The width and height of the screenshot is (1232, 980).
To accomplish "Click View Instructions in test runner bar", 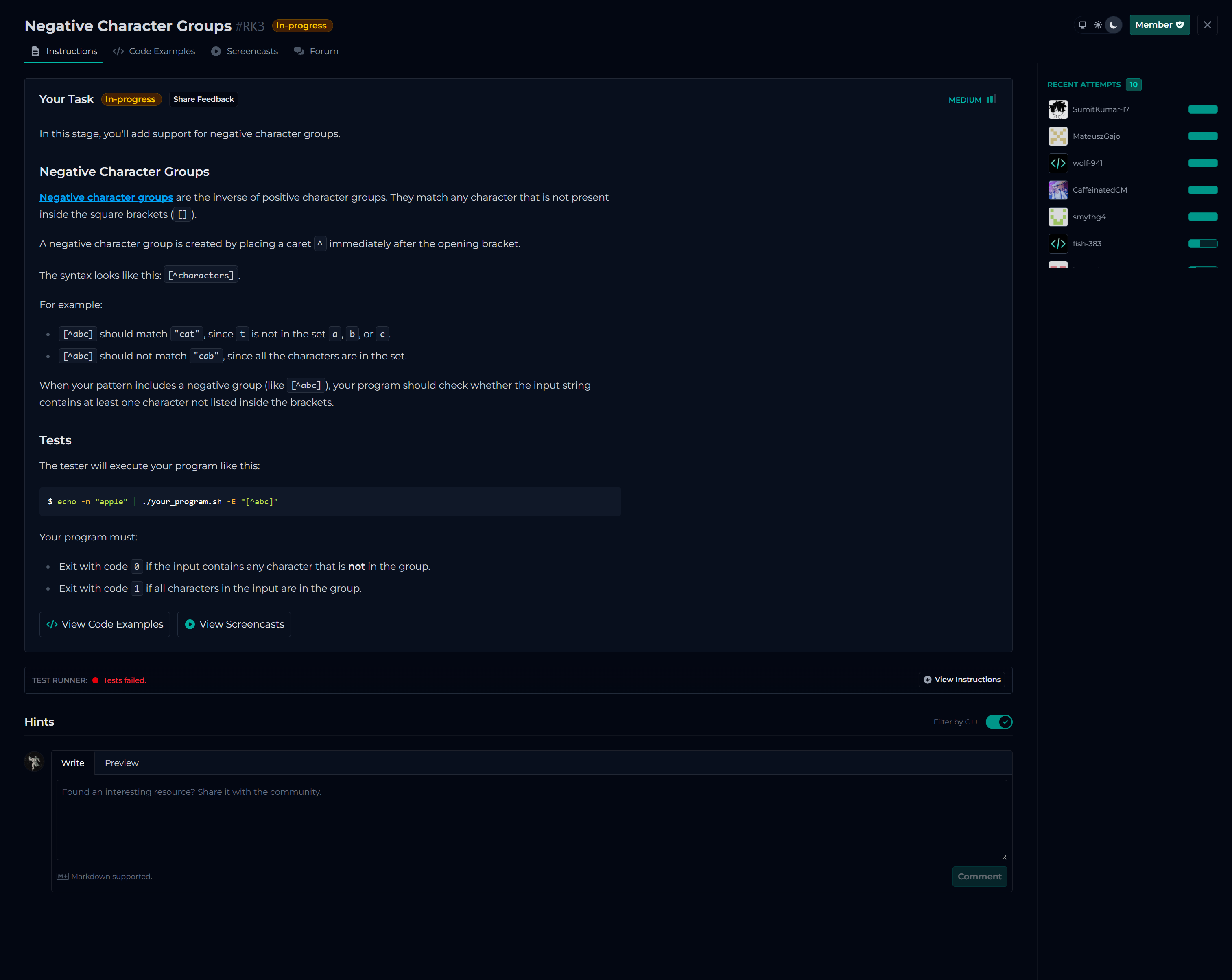I will [962, 679].
